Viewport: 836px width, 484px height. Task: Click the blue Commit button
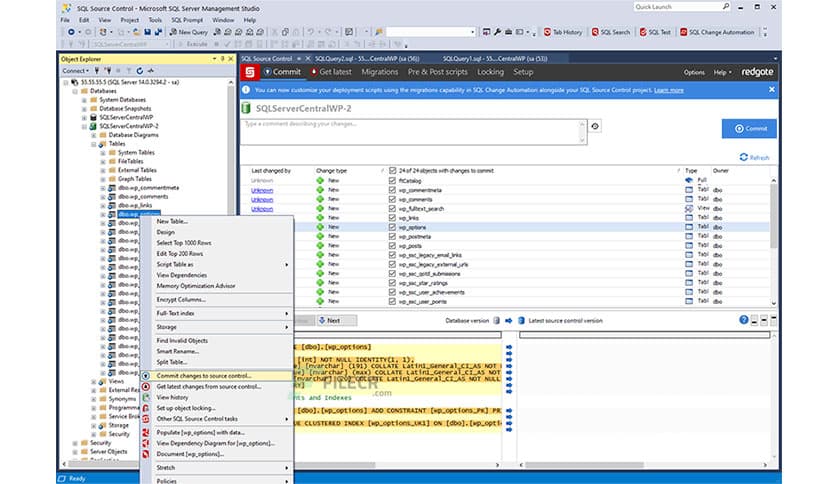[x=749, y=128]
